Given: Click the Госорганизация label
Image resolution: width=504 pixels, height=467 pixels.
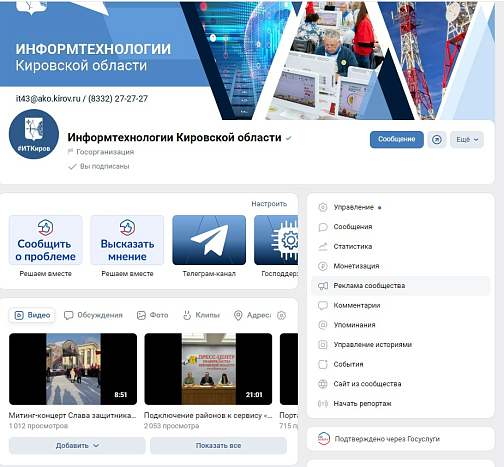Looking at the screenshot, I should click(105, 152).
